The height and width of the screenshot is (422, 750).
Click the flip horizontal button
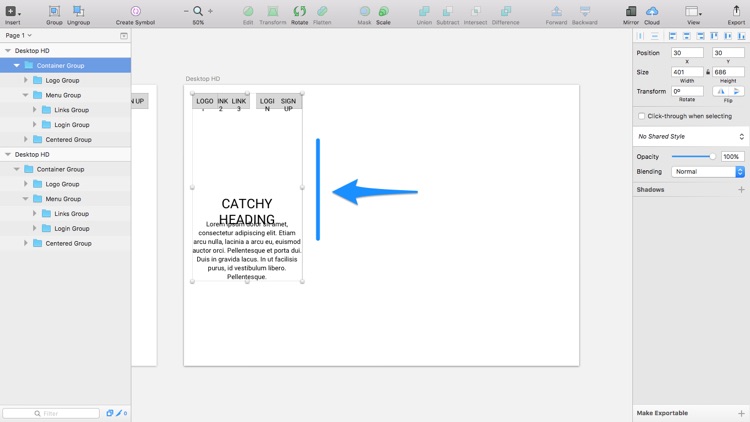pos(720,91)
